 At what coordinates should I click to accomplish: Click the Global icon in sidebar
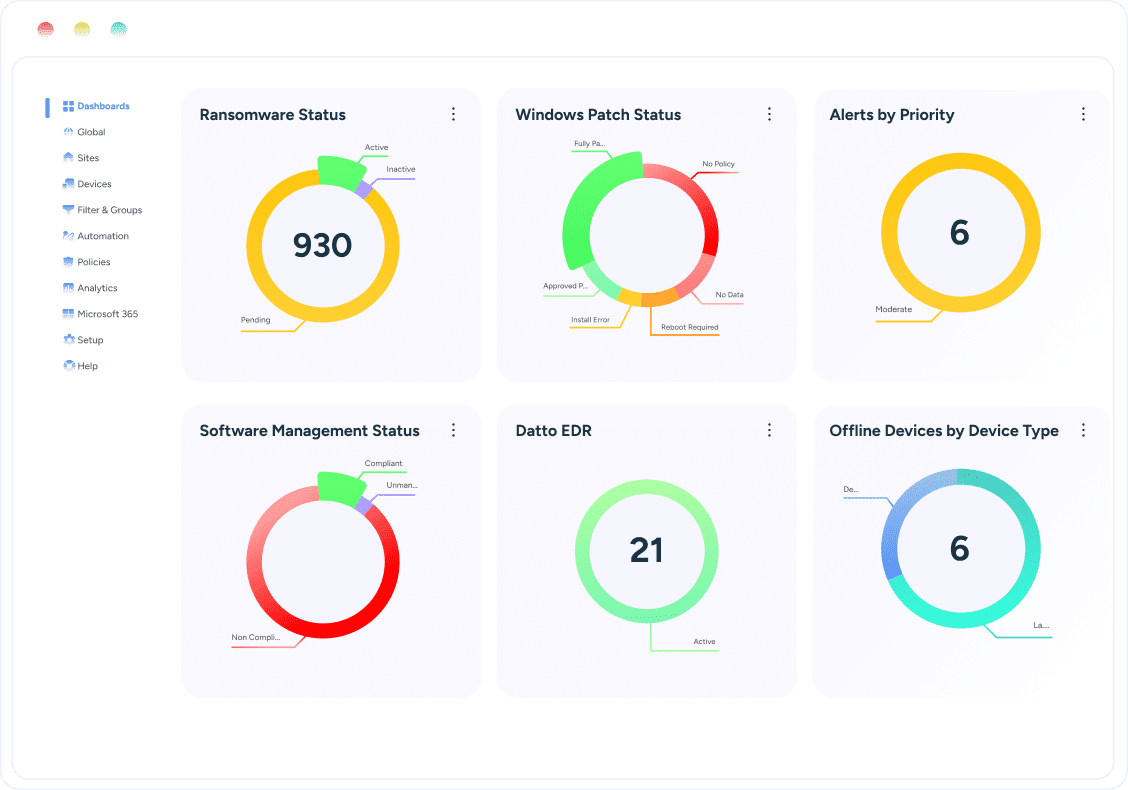68,132
